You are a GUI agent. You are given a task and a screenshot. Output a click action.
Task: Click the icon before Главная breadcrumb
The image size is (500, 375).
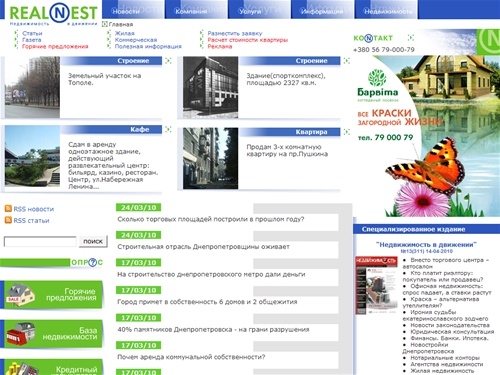tap(105, 24)
